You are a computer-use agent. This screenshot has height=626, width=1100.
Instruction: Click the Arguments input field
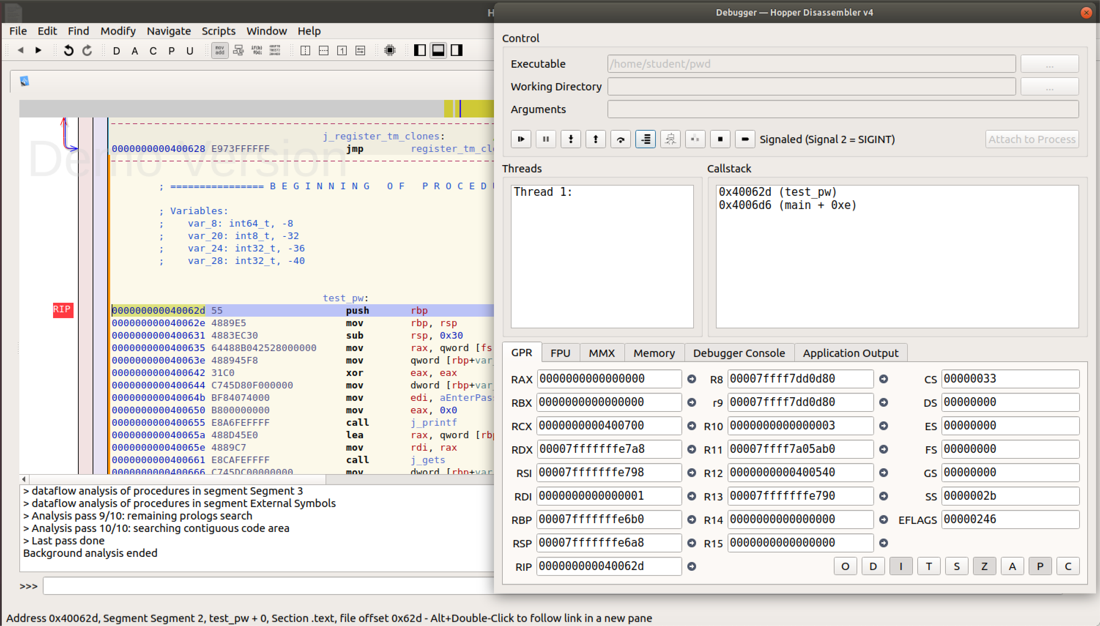coord(842,109)
